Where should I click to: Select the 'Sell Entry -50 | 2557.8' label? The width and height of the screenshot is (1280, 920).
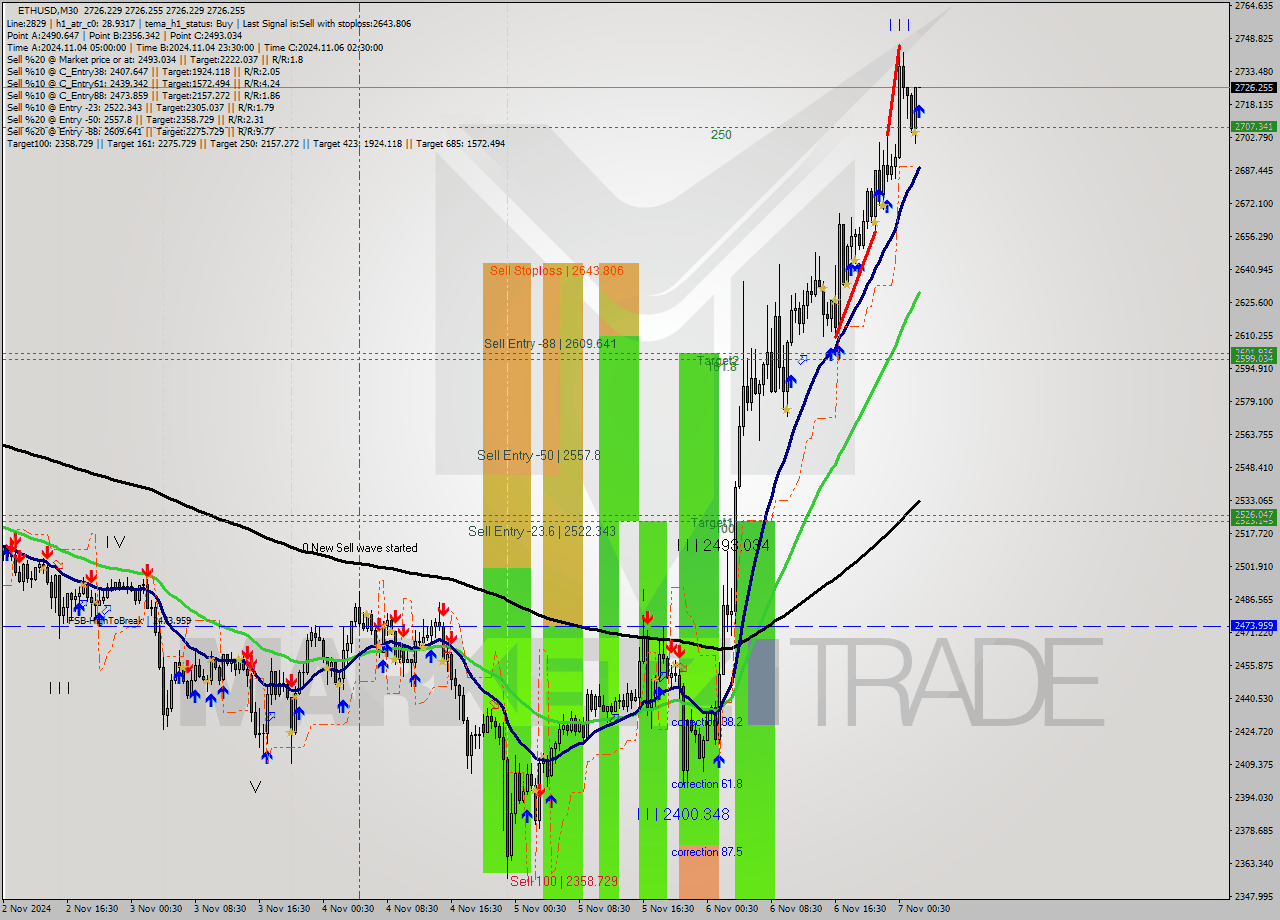click(x=539, y=455)
